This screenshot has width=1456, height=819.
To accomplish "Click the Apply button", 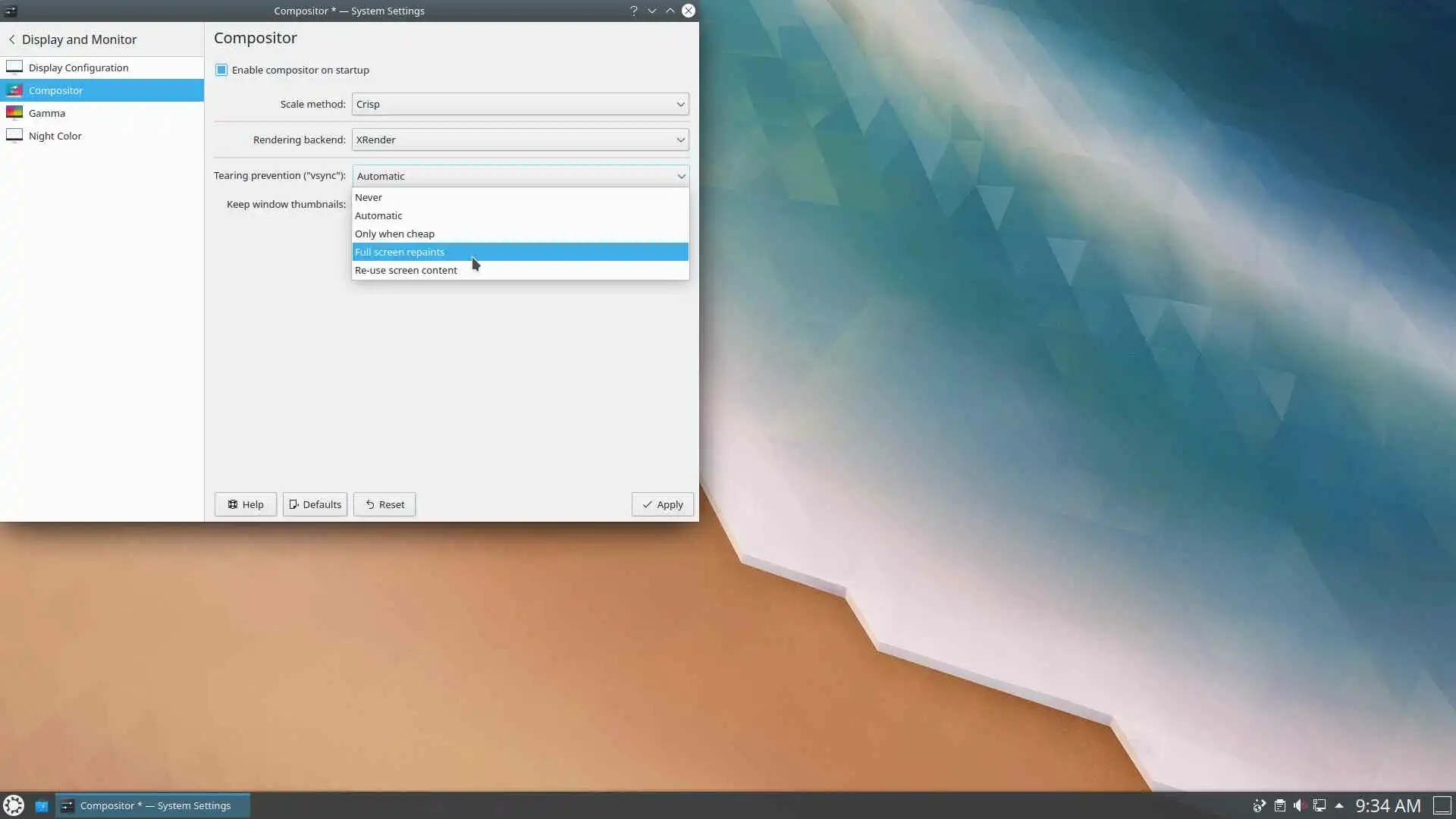I will tap(662, 504).
